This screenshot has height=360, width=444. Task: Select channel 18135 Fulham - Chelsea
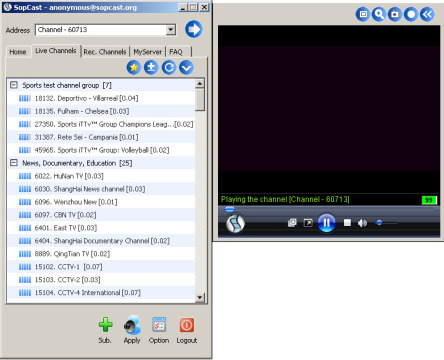101,111
